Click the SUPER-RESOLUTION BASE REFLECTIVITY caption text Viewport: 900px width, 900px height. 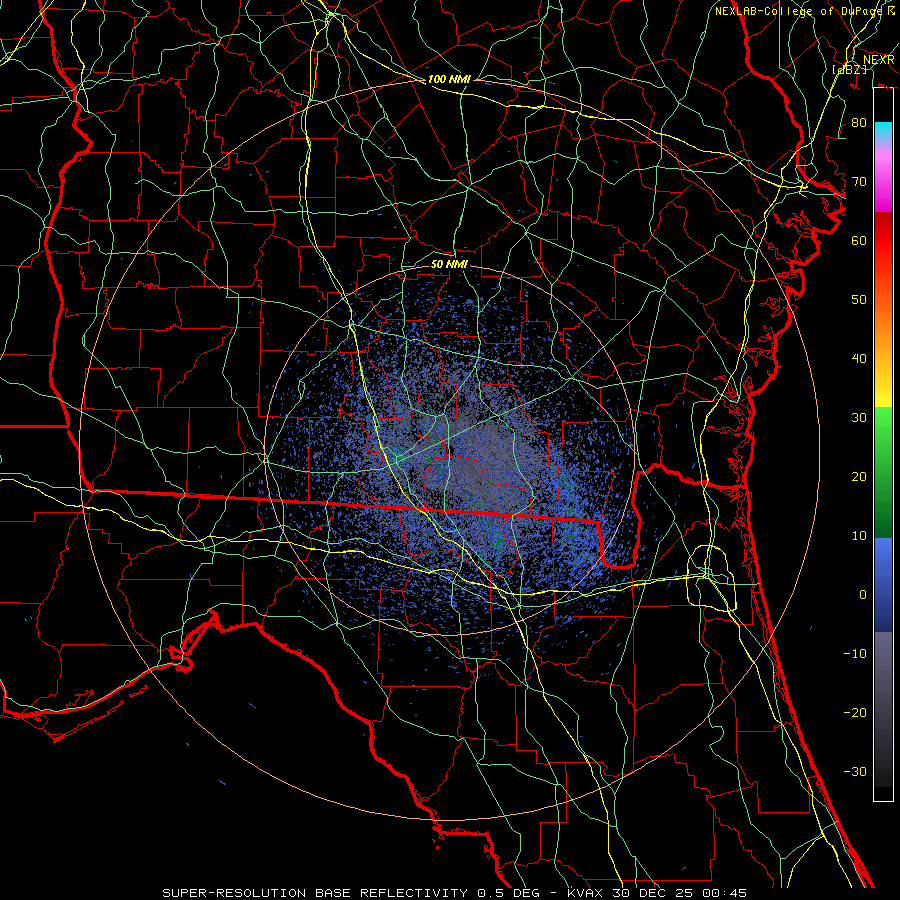point(315,893)
